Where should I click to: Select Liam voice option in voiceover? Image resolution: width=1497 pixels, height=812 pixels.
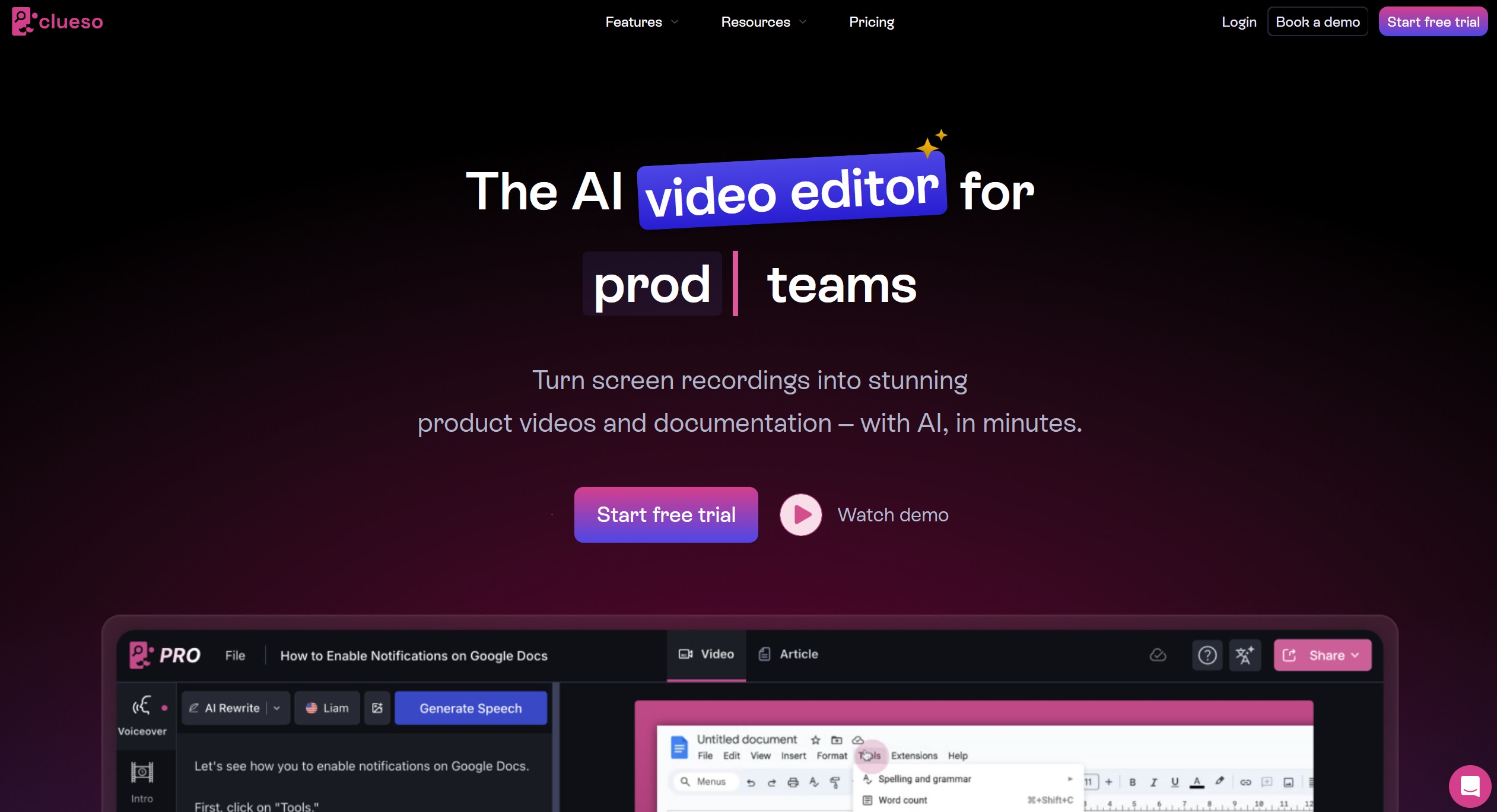point(327,708)
